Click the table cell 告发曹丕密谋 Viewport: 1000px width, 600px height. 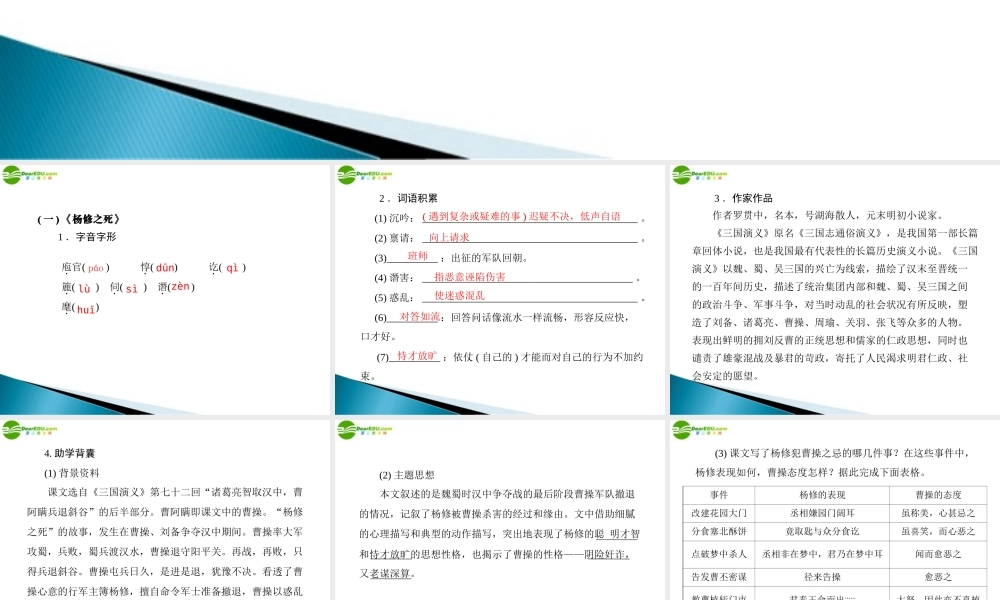(719, 577)
